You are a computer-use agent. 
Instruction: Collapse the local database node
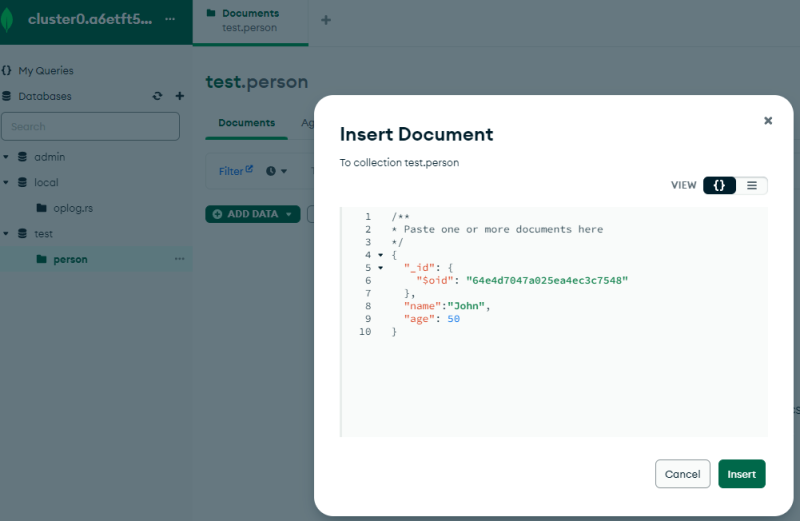(x=6, y=183)
